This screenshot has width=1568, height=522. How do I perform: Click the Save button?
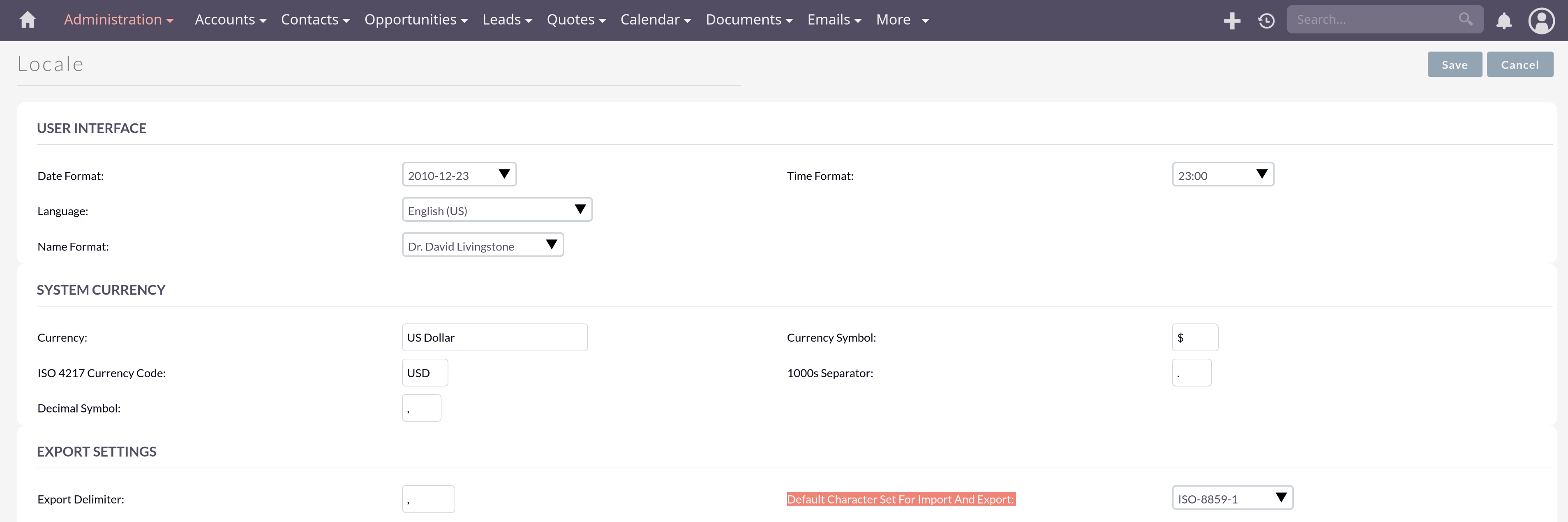1454,65
